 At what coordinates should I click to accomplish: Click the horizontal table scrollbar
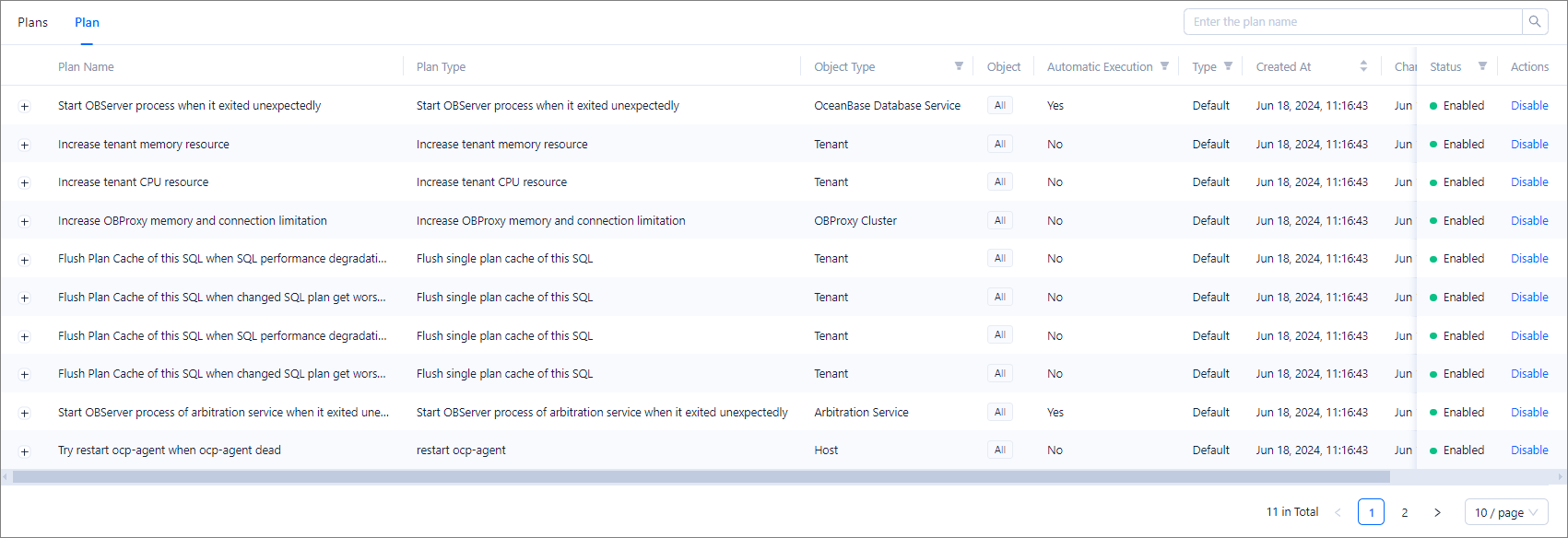pyautogui.click(x=701, y=477)
